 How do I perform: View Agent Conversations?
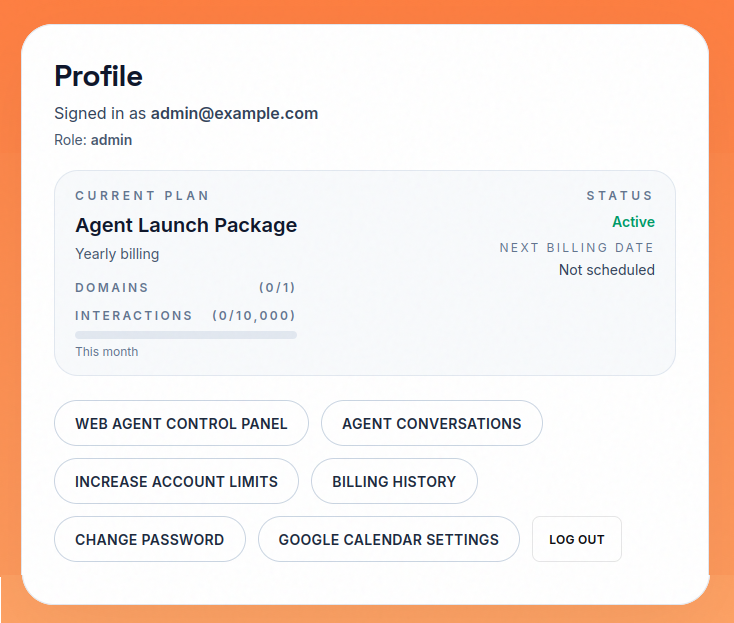(x=431, y=423)
